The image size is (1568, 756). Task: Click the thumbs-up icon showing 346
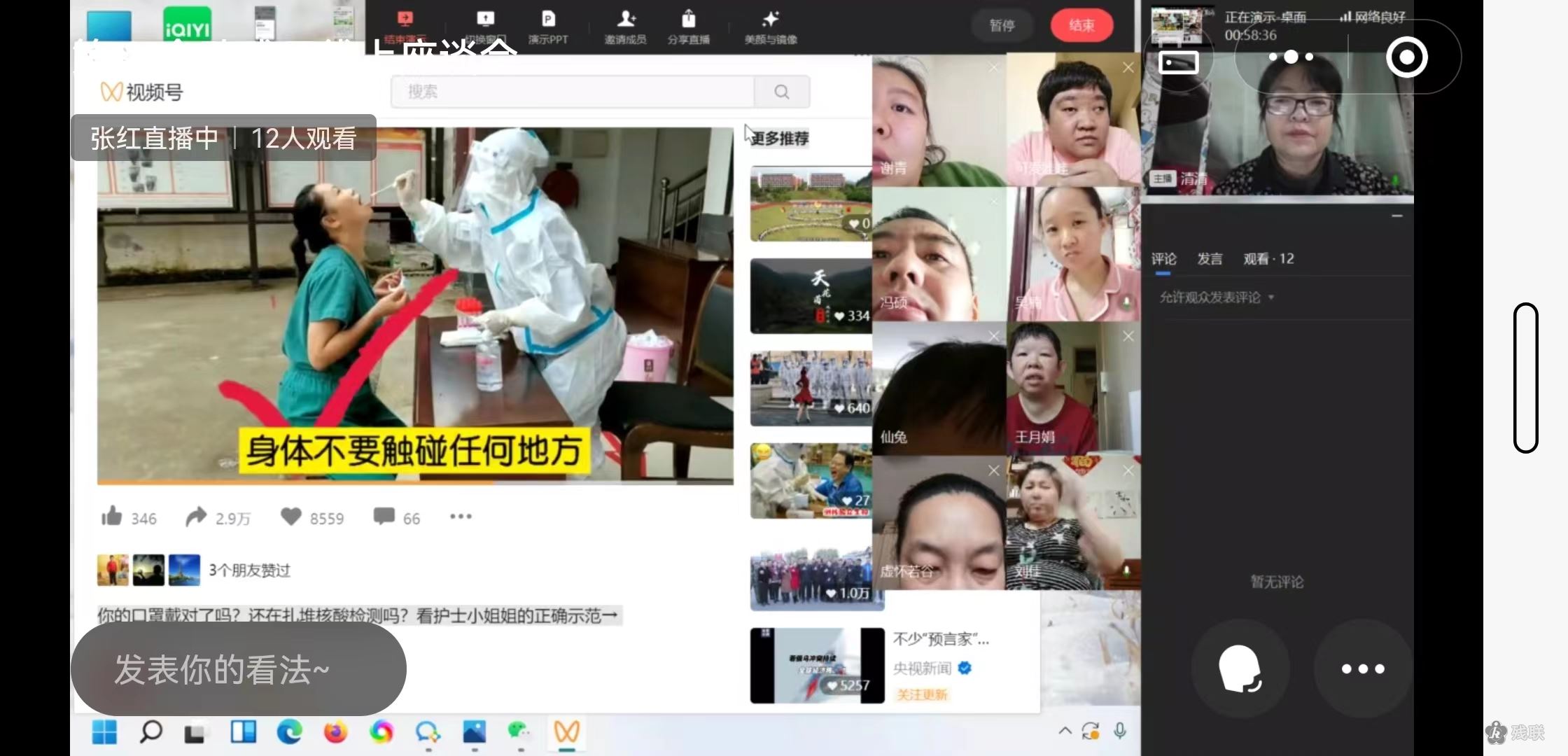112,517
